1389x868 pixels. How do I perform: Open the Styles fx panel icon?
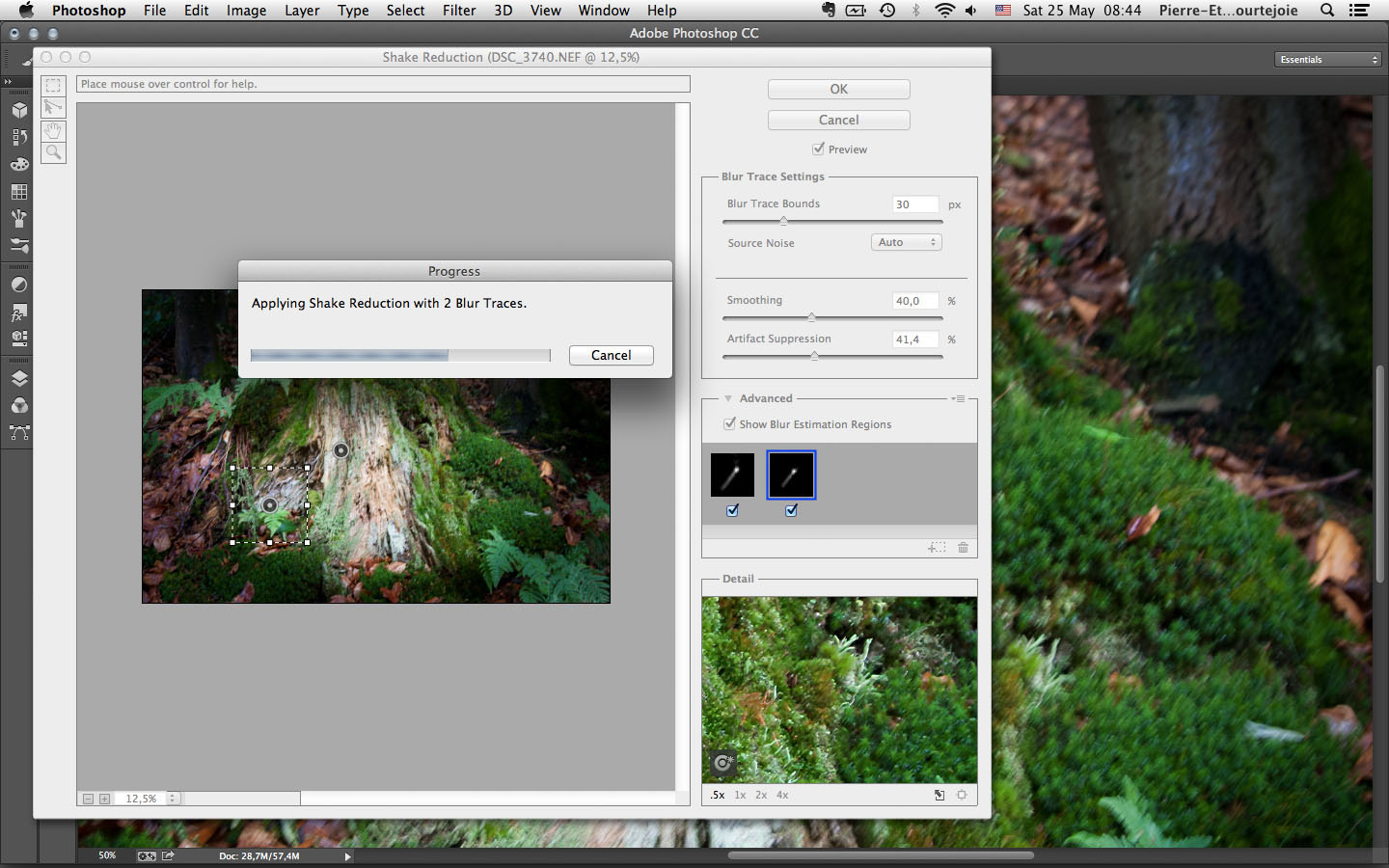19,312
